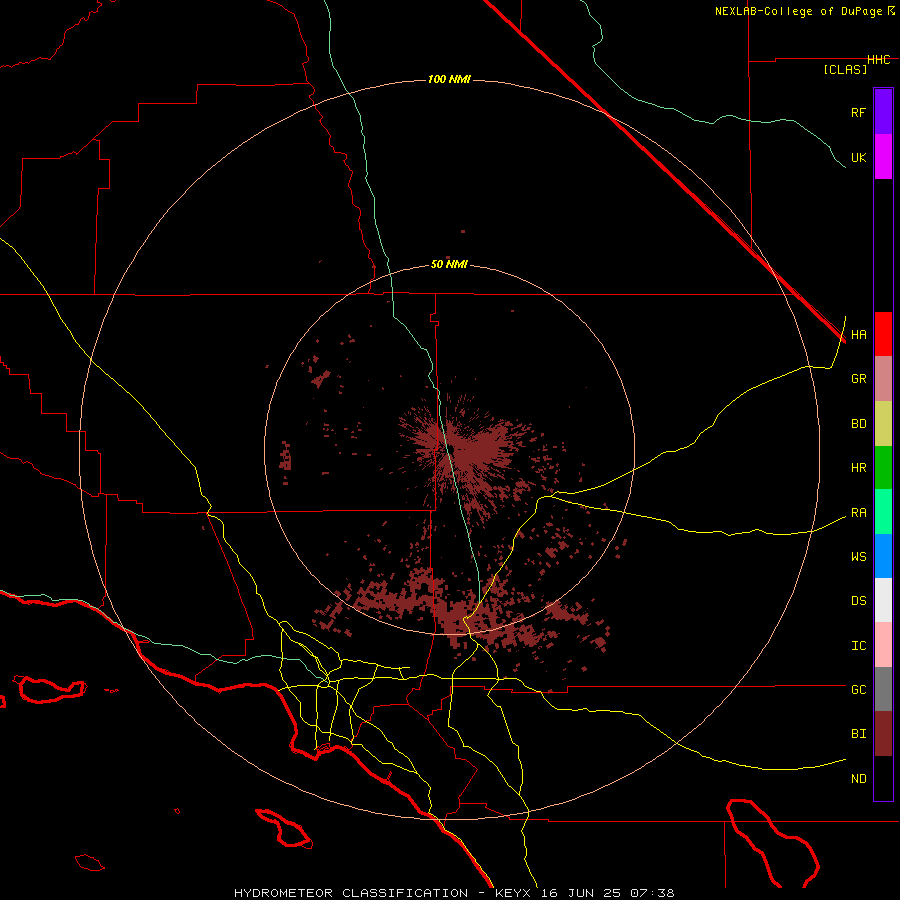The height and width of the screenshot is (900, 900).
Task: Click the "UK" legend label text
Action: (x=858, y=157)
